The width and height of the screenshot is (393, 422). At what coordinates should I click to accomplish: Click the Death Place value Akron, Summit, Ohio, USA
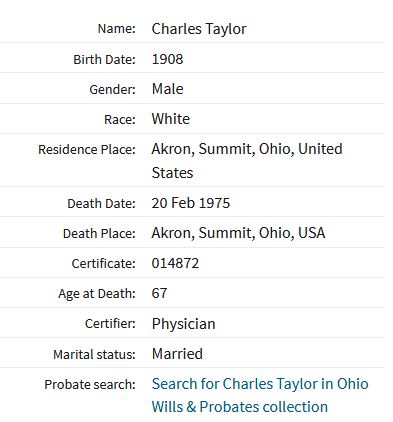pos(238,233)
